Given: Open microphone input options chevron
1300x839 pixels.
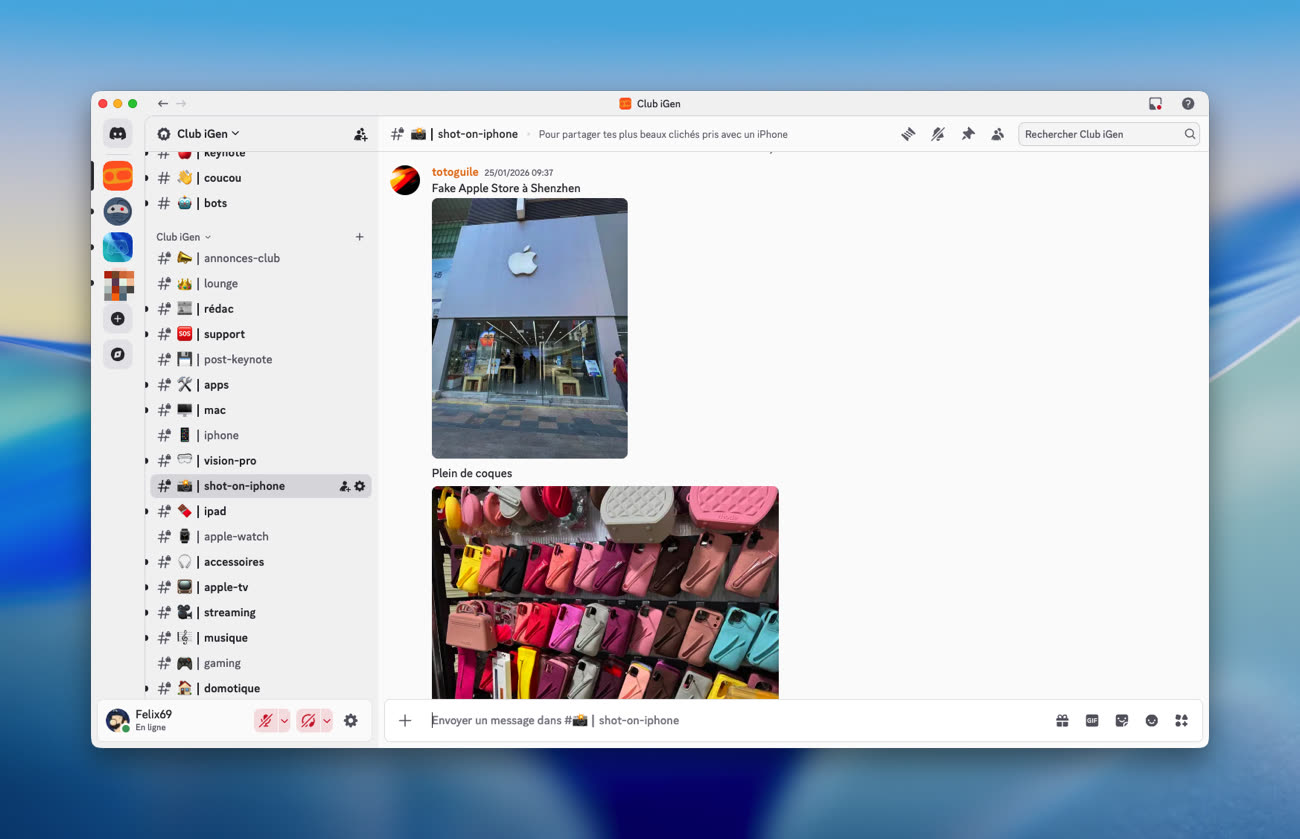Looking at the screenshot, I should (285, 720).
